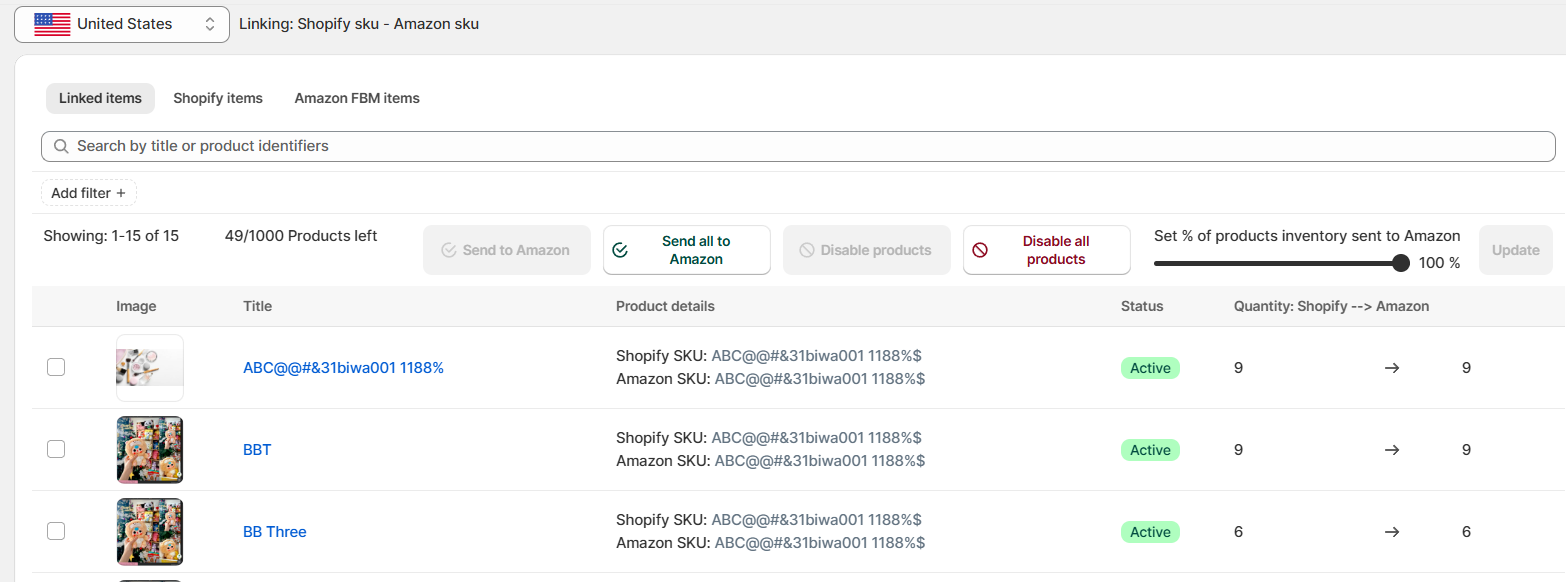
Task: Click the checkmark icon on Send all to Amazon
Action: 620,250
